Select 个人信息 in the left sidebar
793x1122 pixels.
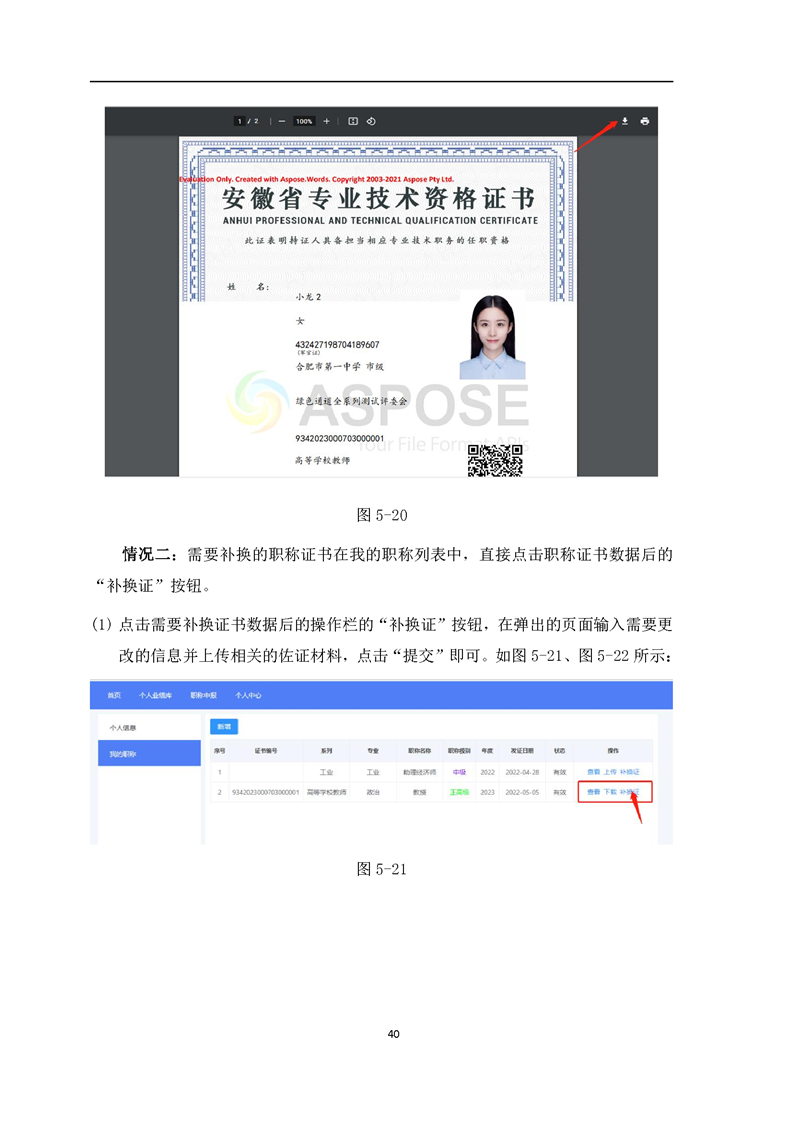[x=123, y=727]
